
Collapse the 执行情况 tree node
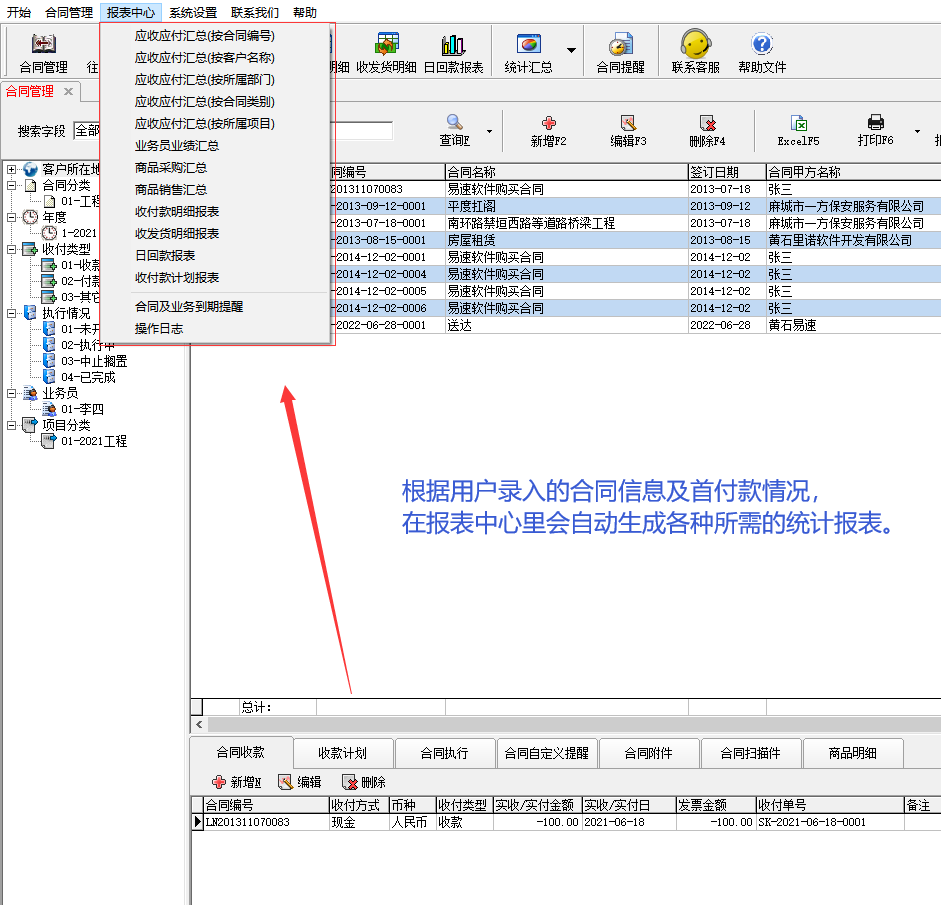coord(11,313)
